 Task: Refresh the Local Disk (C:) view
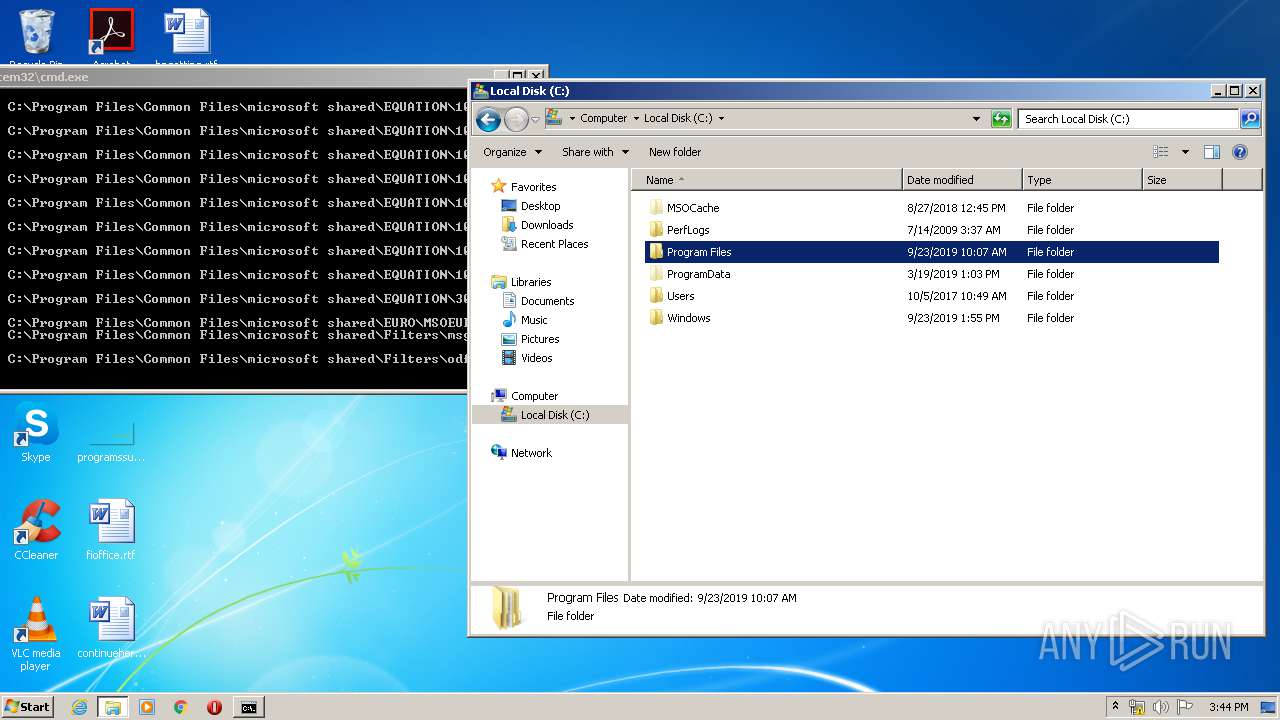tap(1001, 119)
